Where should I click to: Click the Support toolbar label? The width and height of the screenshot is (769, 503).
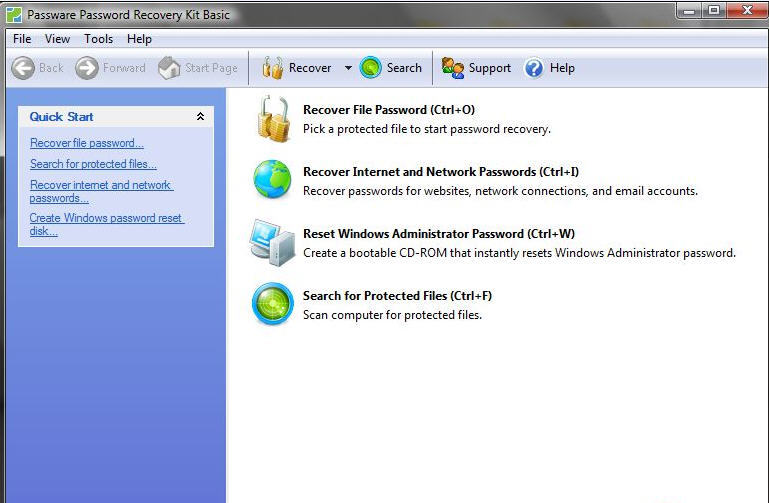[489, 68]
